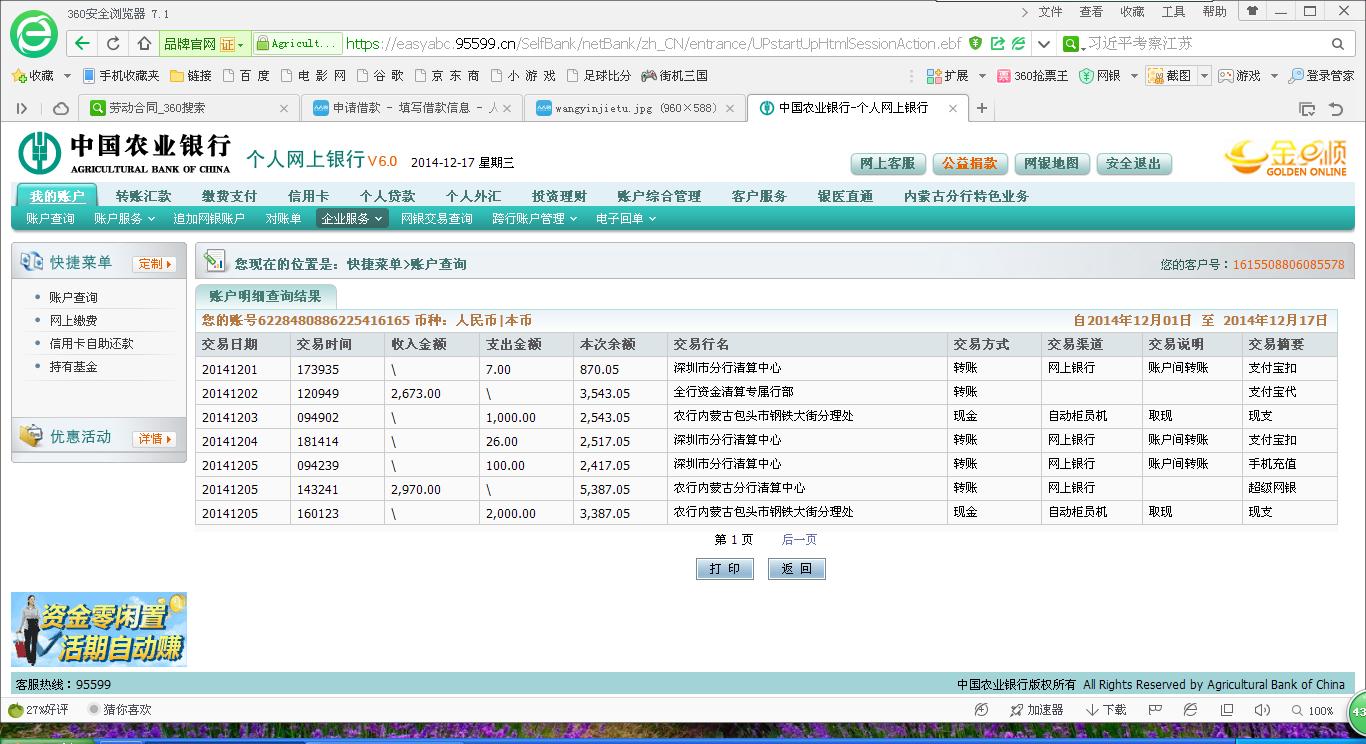Expand the 企业服务 dropdown menu
Image resolution: width=1366 pixels, height=744 pixels.
point(351,219)
